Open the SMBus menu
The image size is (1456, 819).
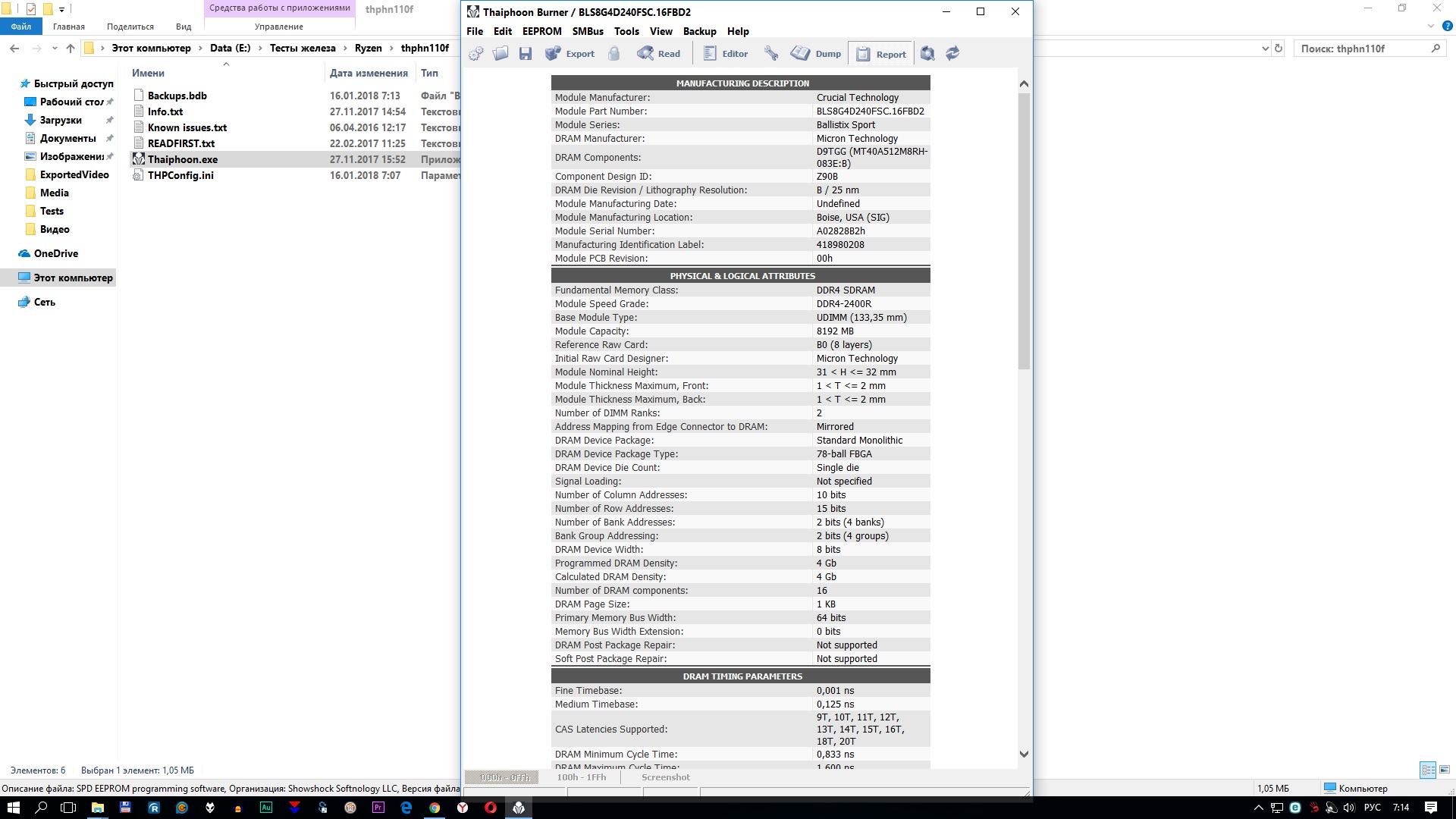click(x=588, y=31)
